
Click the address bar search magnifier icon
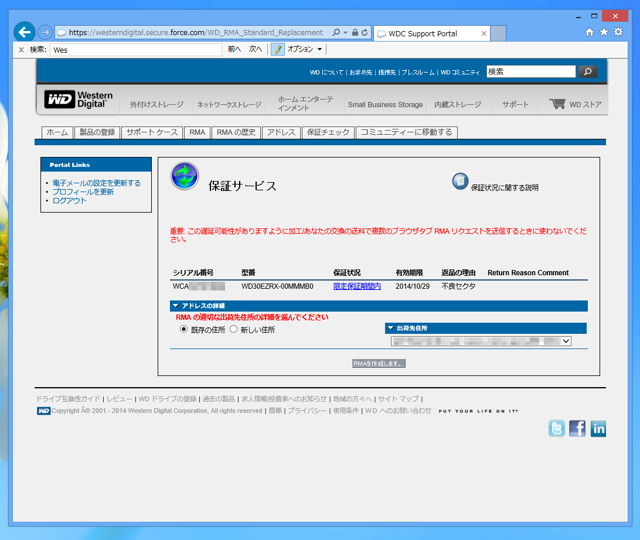click(336, 32)
